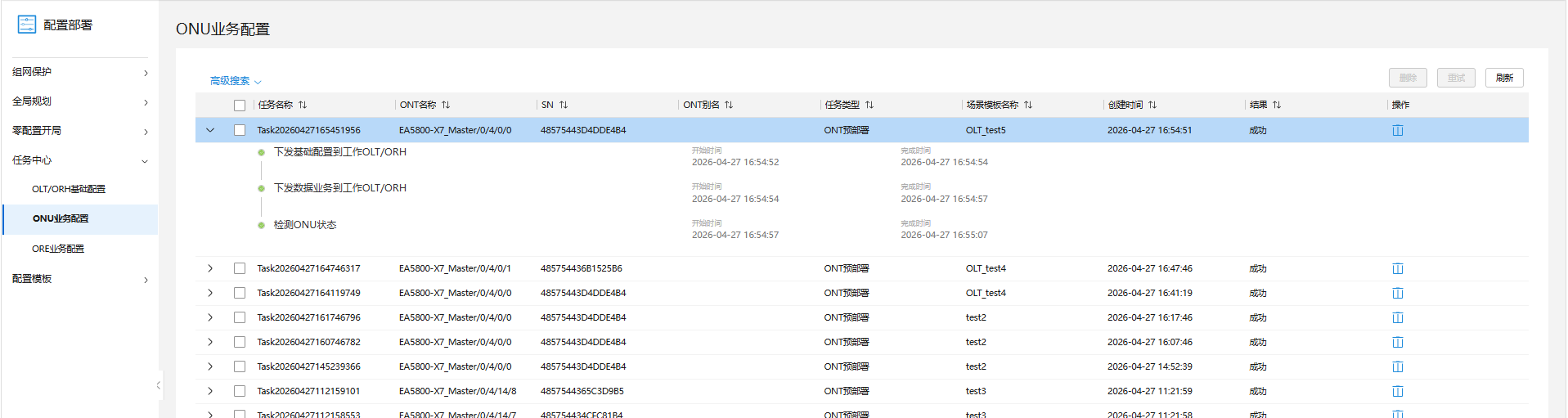Screen dimensions: 1568x418
Task: Click green status dot for 检测ONU状态
Action: point(261,225)
